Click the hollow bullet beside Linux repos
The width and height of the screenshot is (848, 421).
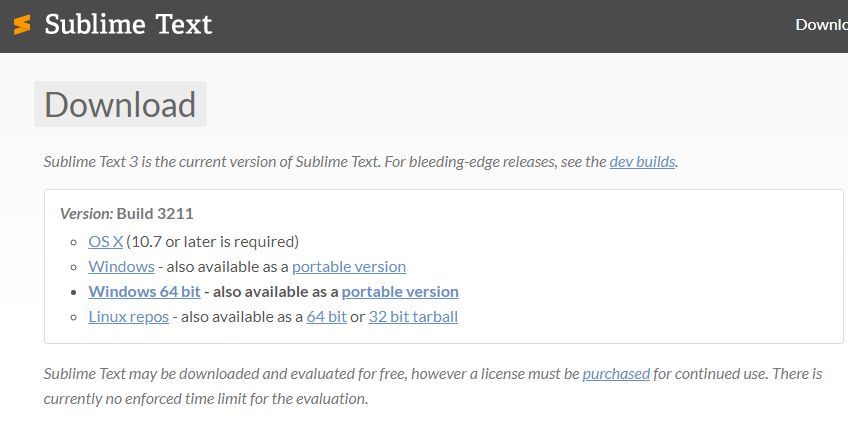pos(74,317)
